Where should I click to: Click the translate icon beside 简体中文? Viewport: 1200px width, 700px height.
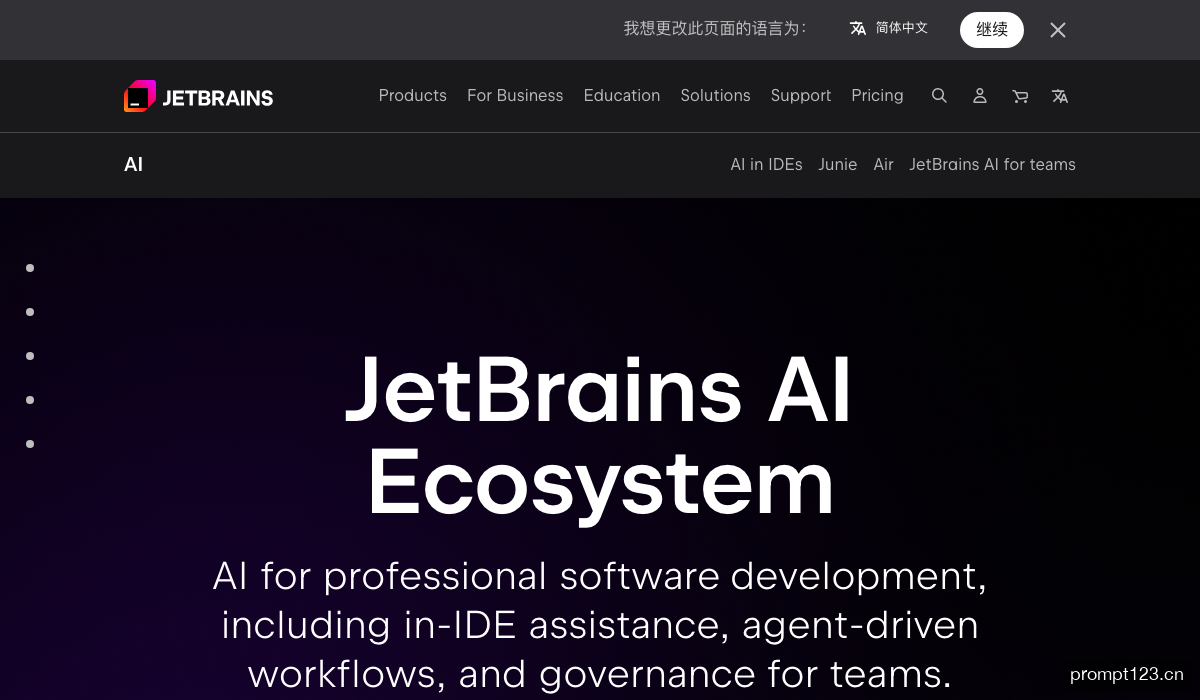pyautogui.click(x=858, y=29)
